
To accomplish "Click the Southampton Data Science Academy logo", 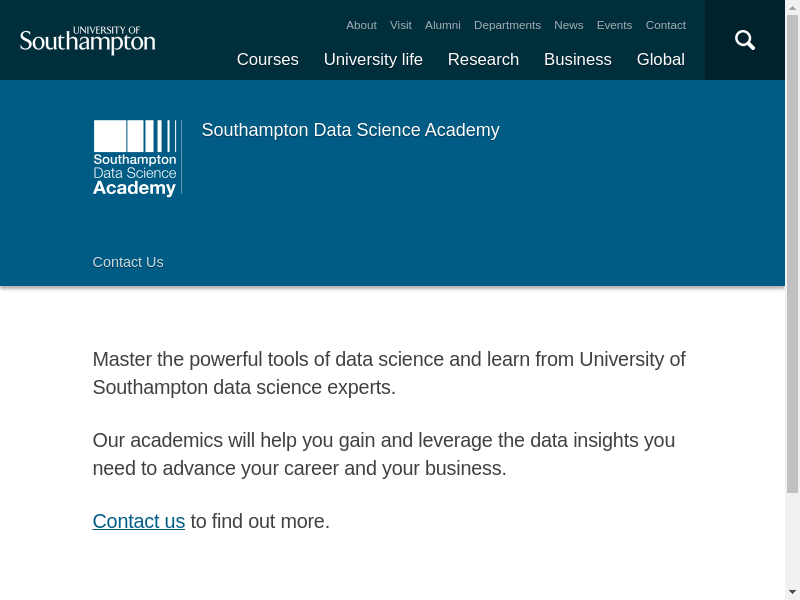I will click(136, 158).
